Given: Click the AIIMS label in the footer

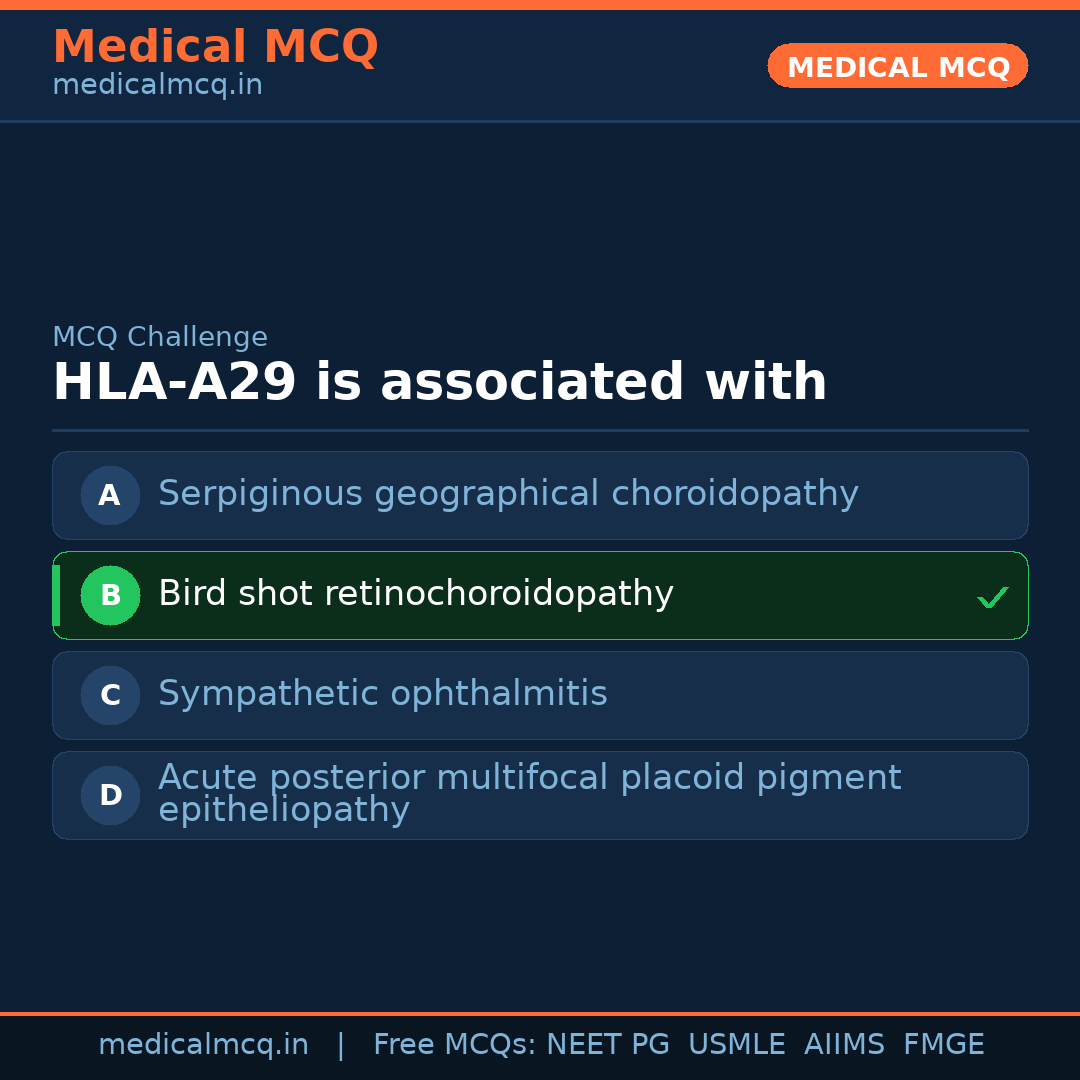Looking at the screenshot, I should [844, 1045].
